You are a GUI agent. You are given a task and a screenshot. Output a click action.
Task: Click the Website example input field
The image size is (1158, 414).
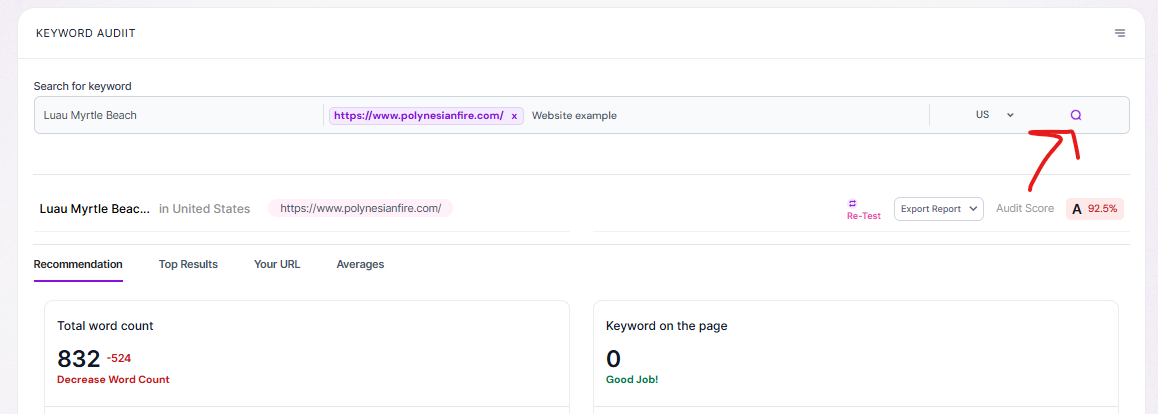click(x=727, y=115)
